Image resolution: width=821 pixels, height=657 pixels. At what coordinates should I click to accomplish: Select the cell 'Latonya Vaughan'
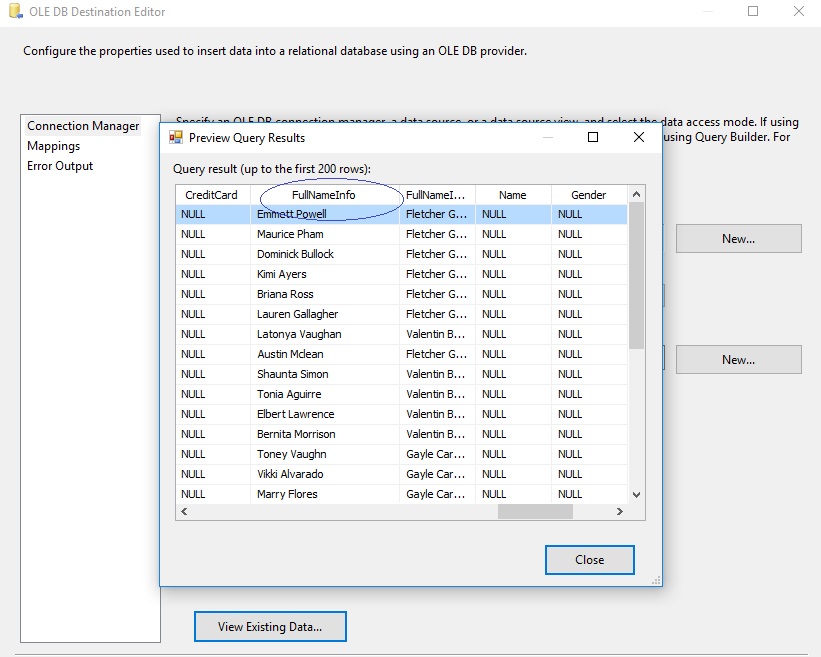coord(325,334)
